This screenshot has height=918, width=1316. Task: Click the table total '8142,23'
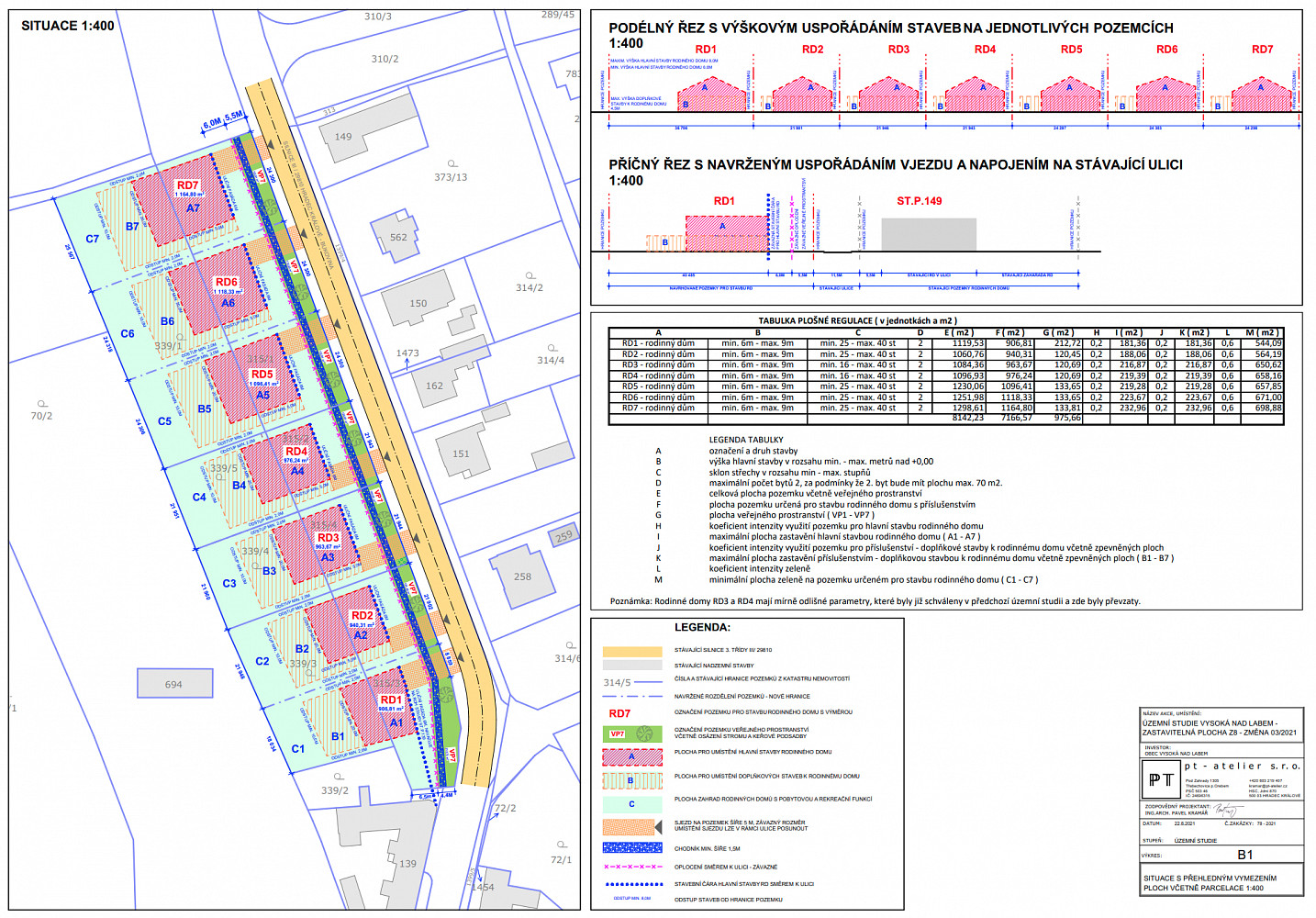[968, 418]
